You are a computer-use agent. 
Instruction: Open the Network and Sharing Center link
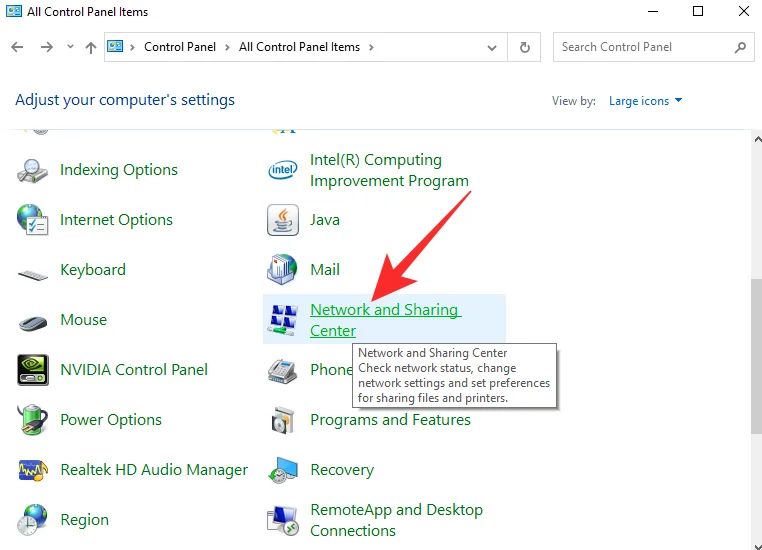(x=385, y=320)
